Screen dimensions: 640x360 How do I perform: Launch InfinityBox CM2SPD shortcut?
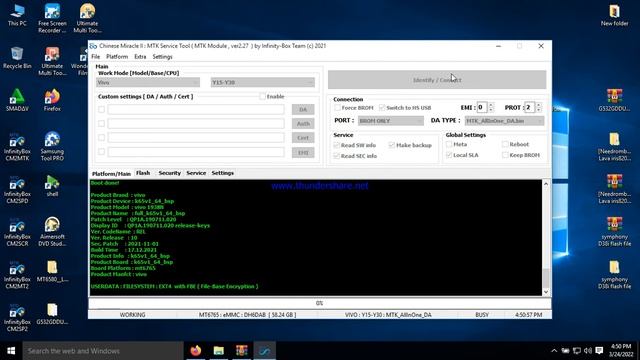click(x=17, y=189)
